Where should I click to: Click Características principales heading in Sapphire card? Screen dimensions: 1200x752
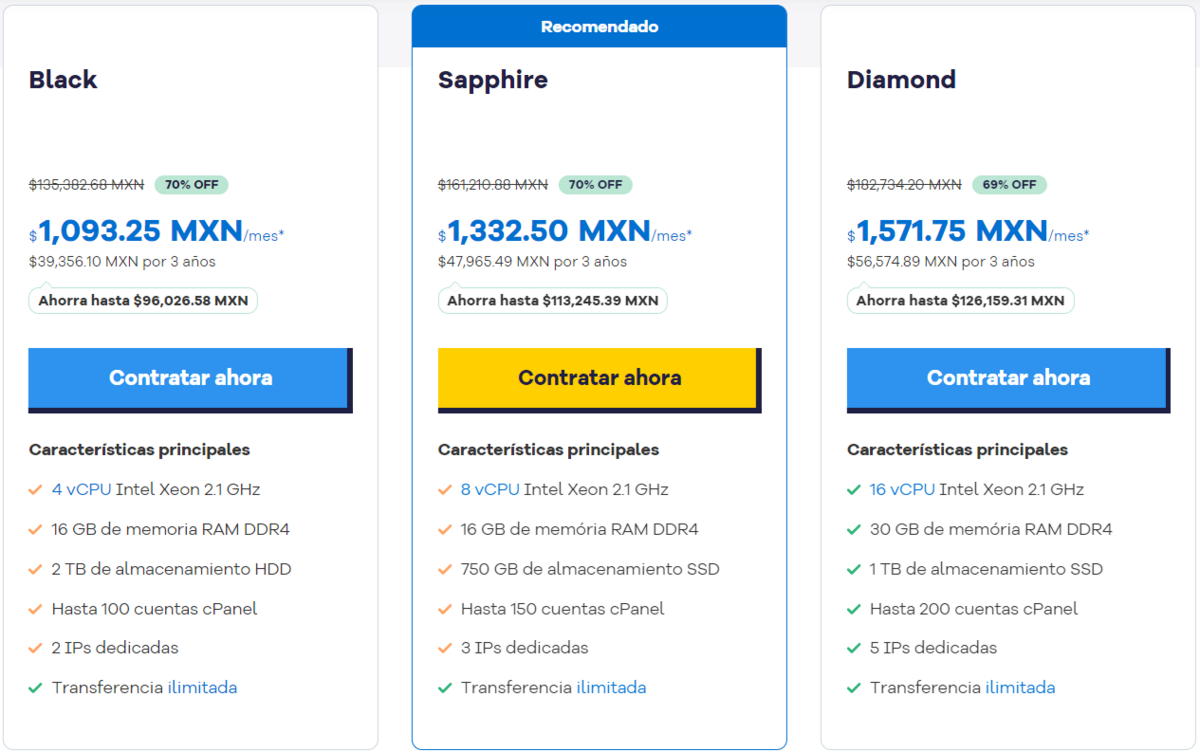pos(548,450)
